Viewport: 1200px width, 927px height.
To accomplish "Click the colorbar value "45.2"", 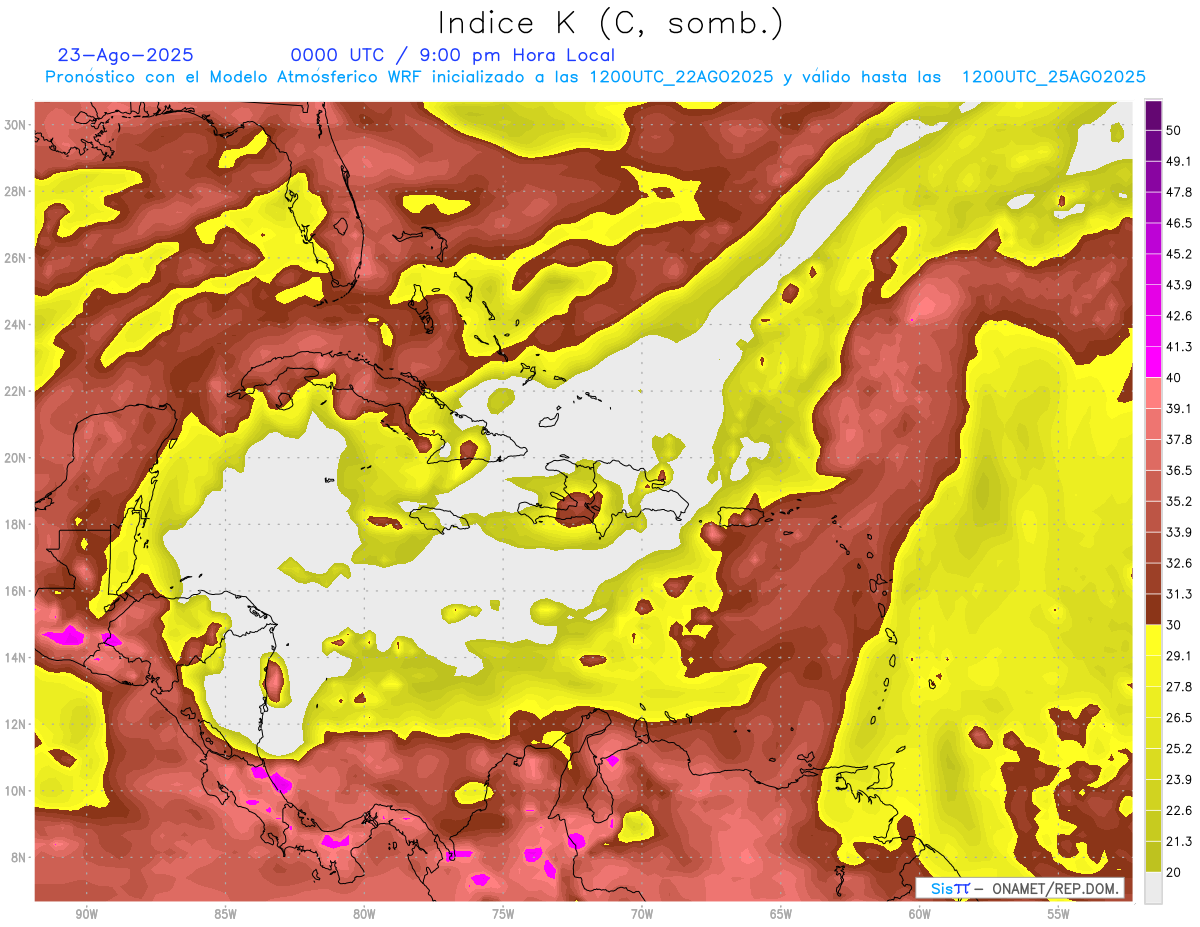I will coord(1178,254).
